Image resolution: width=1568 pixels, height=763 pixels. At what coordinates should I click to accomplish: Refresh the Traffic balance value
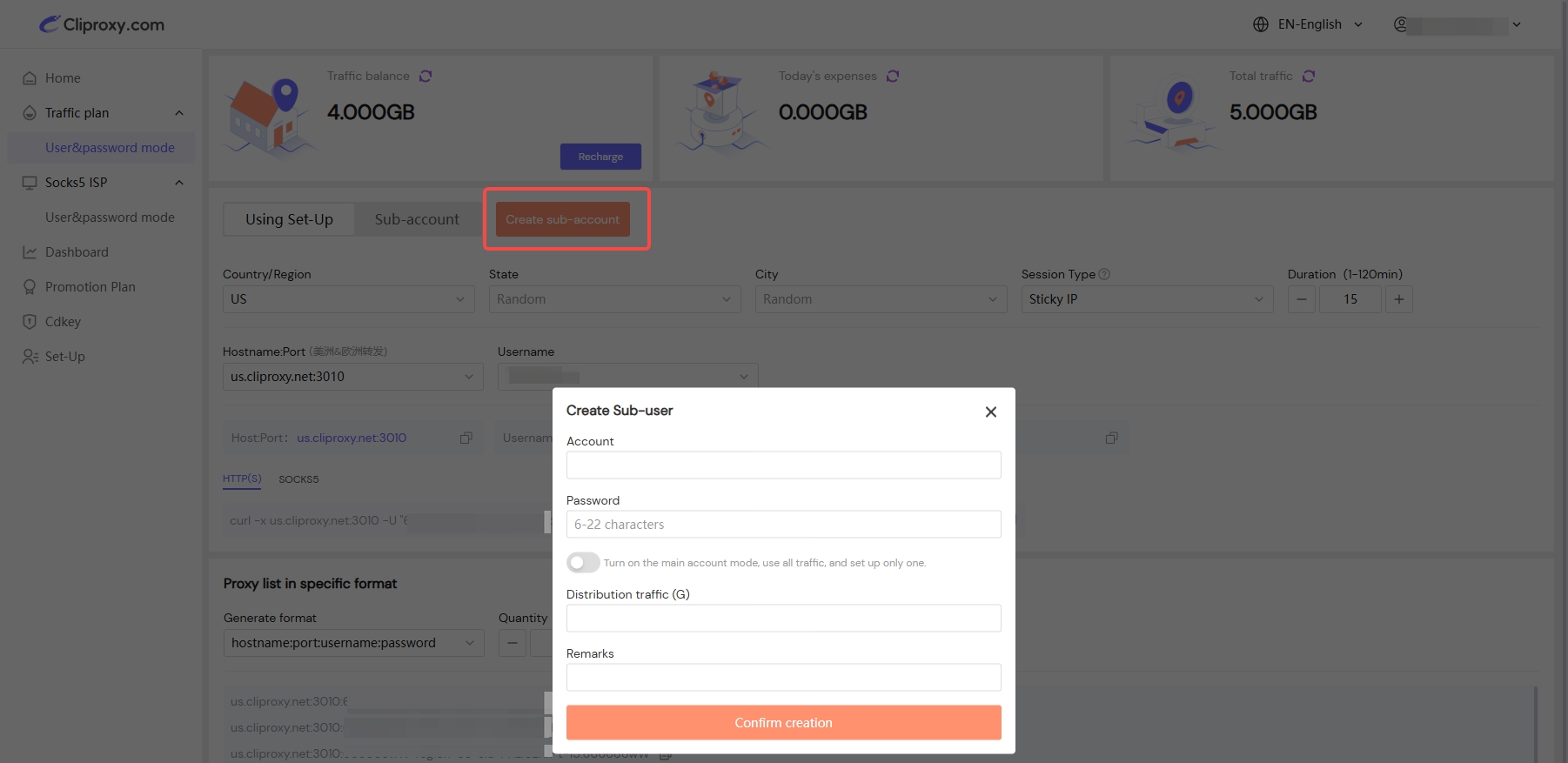pyautogui.click(x=426, y=77)
